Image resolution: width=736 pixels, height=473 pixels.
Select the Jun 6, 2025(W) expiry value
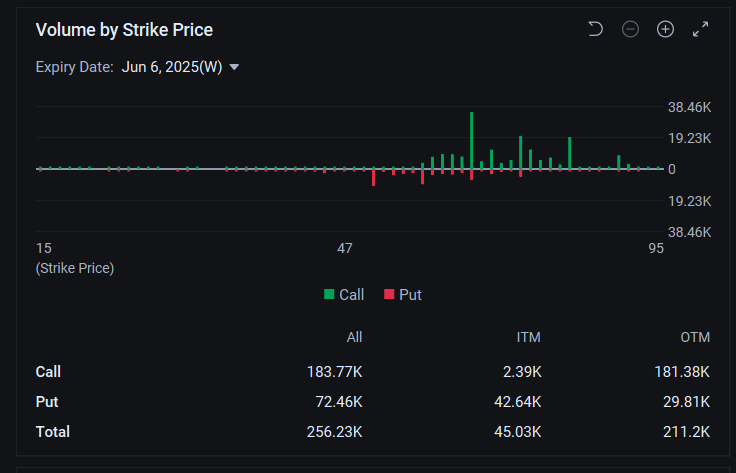pos(172,67)
